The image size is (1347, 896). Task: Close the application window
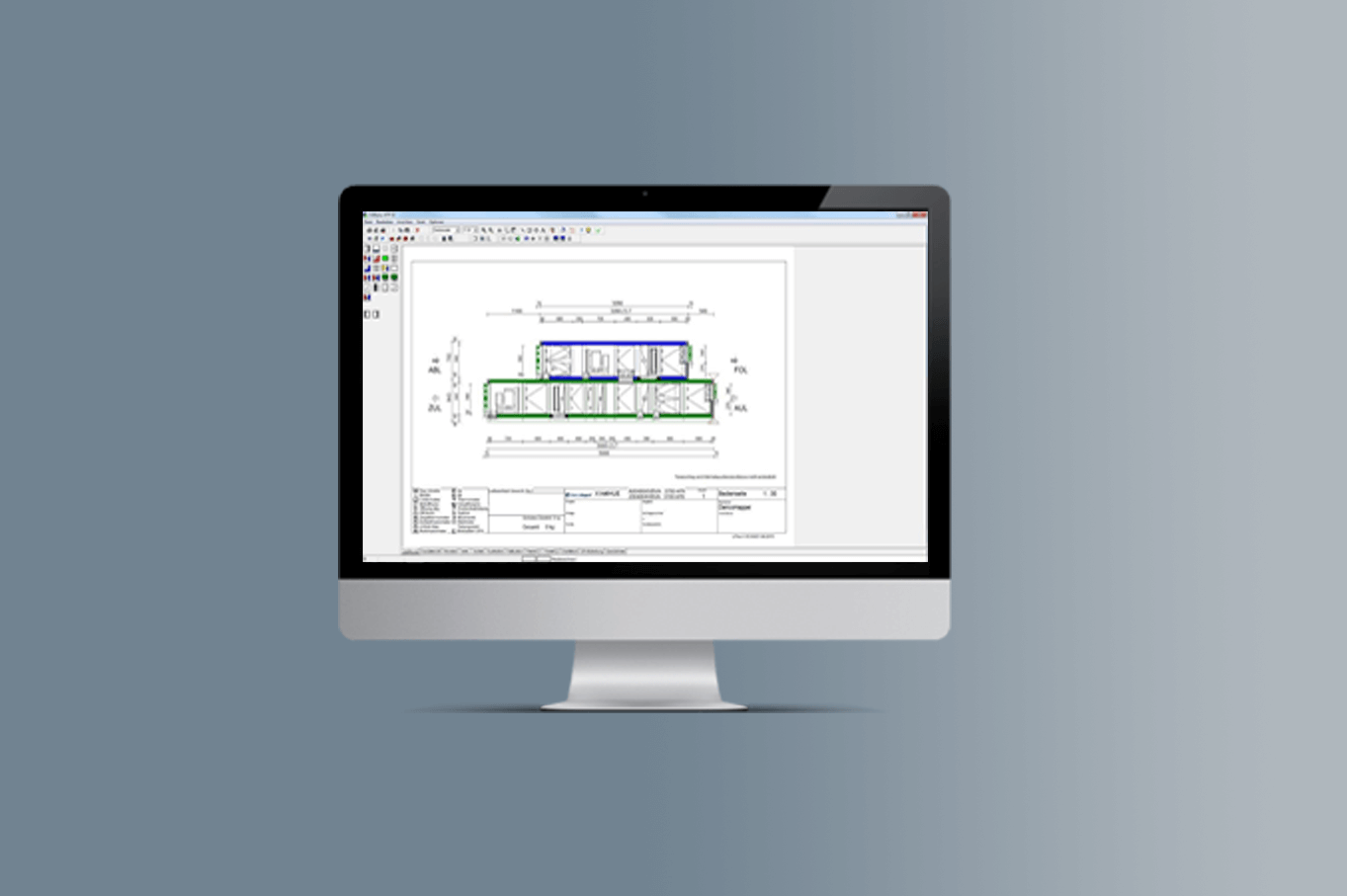(x=920, y=213)
